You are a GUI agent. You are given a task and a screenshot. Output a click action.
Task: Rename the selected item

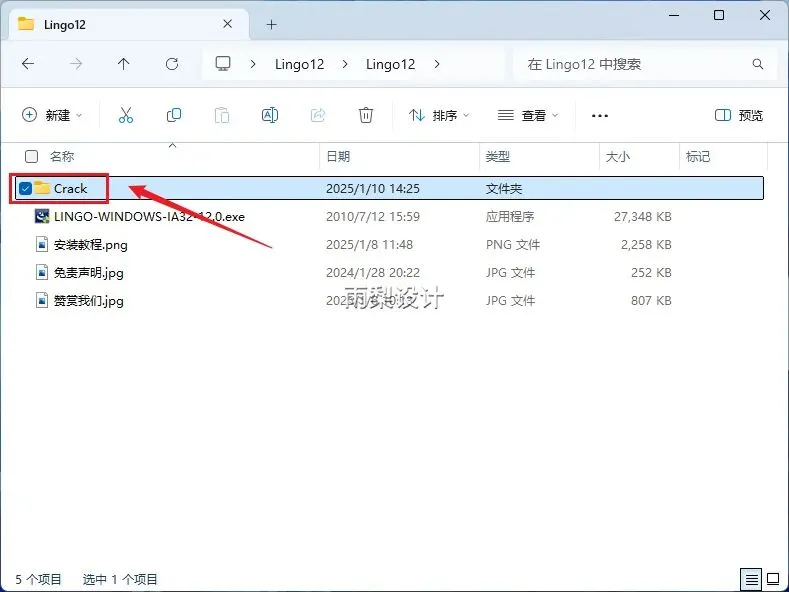point(270,115)
